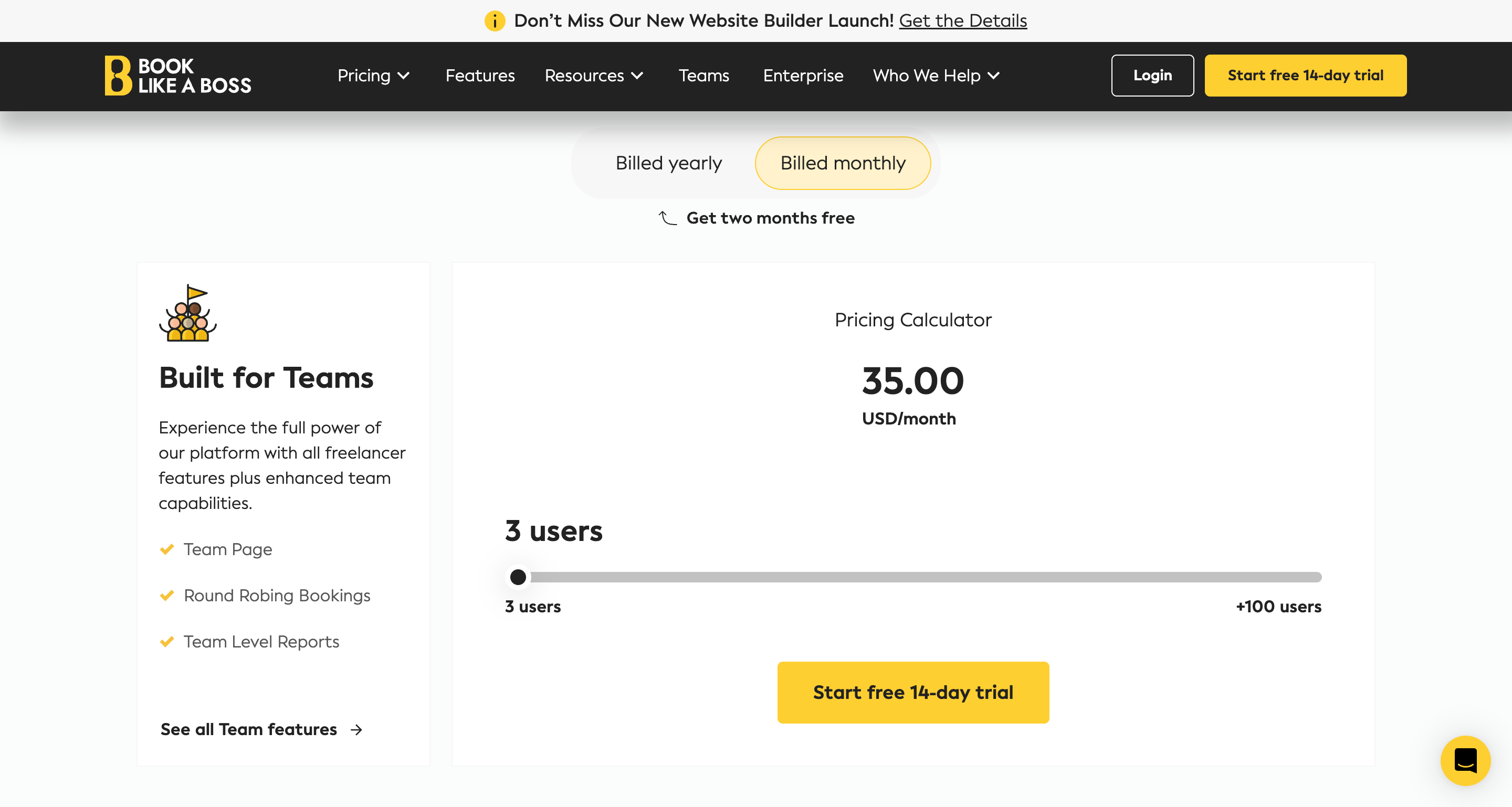Click the team flag illustration icon
This screenshot has width=1512, height=807.
(188, 313)
